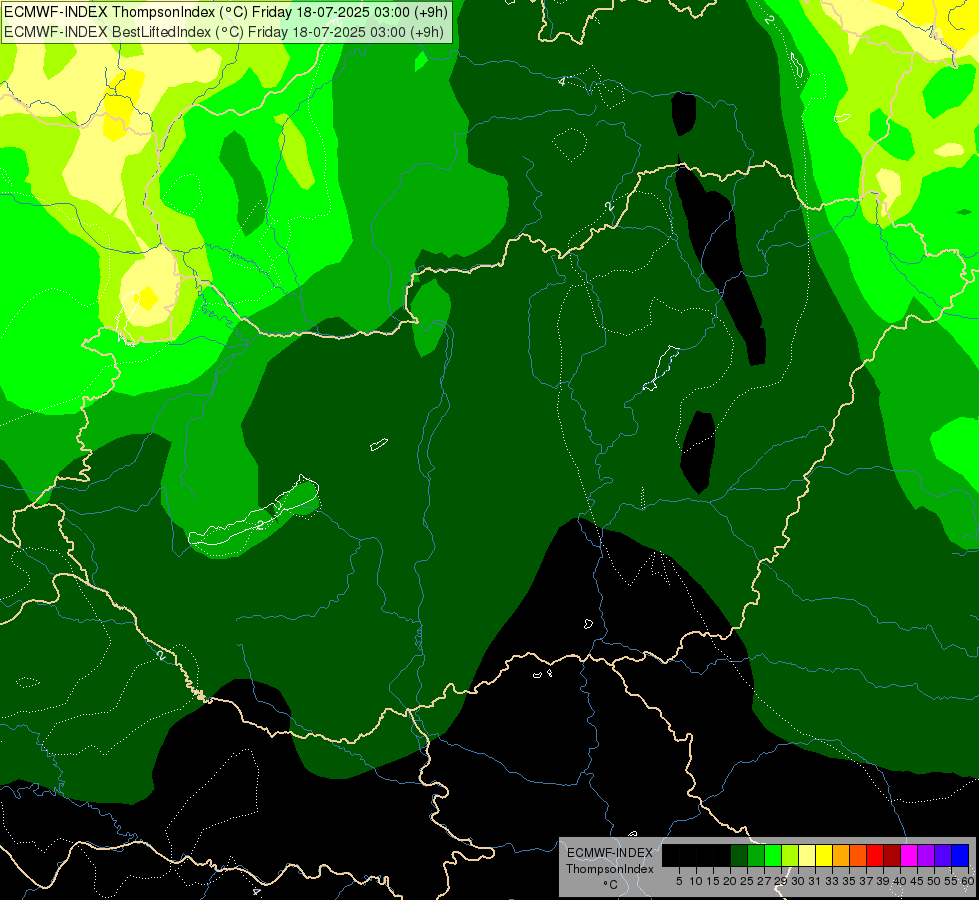Click the legend tick value '30'
Viewport: 979px width, 900px height.
[x=798, y=881]
